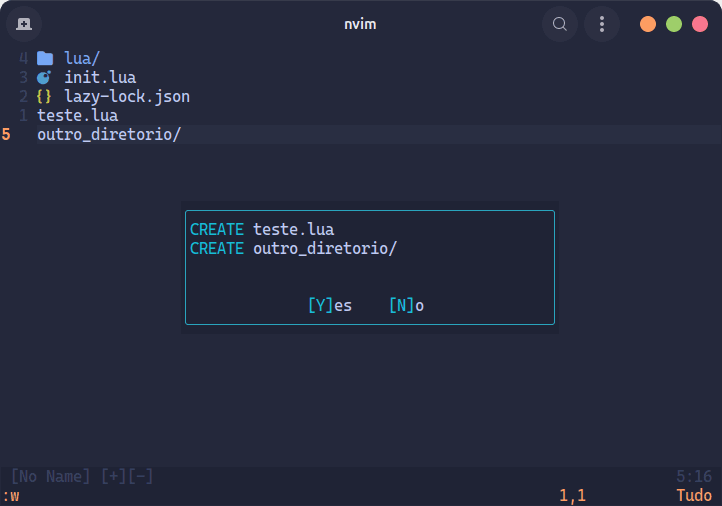Image resolution: width=722 pixels, height=506 pixels.
Task: Click the braces JSON icon for lazy-lock.json
Action: (44, 97)
